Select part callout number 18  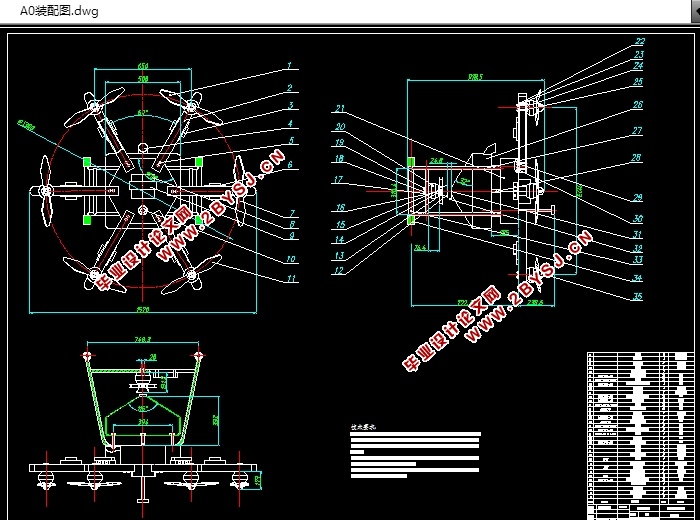click(339, 158)
